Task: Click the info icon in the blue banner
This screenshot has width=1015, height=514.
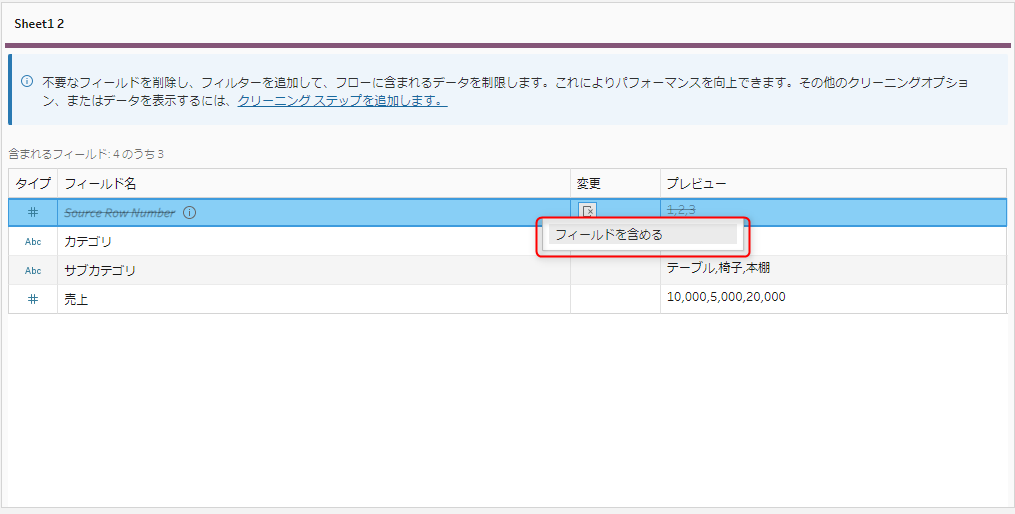Action: tap(27, 82)
